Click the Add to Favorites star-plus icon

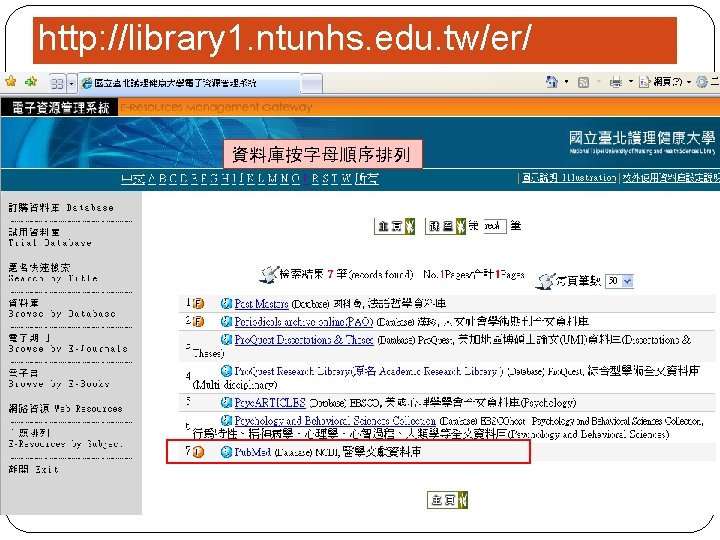pyautogui.click(x=31, y=82)
